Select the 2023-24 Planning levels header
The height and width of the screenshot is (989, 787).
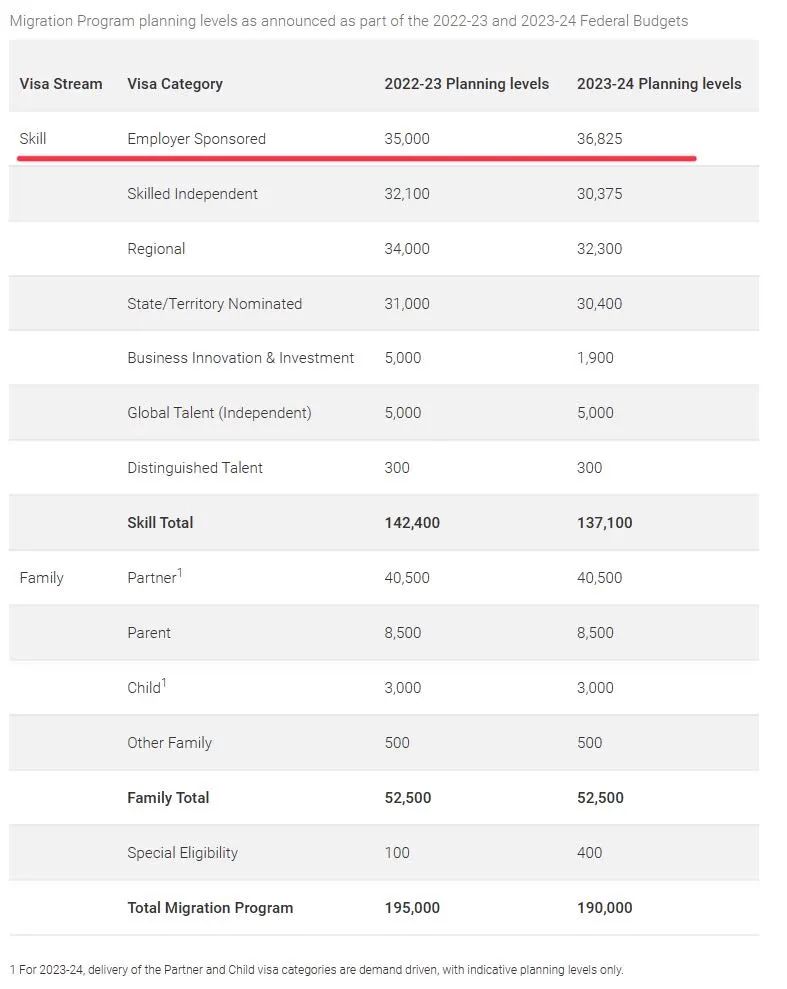659,84
